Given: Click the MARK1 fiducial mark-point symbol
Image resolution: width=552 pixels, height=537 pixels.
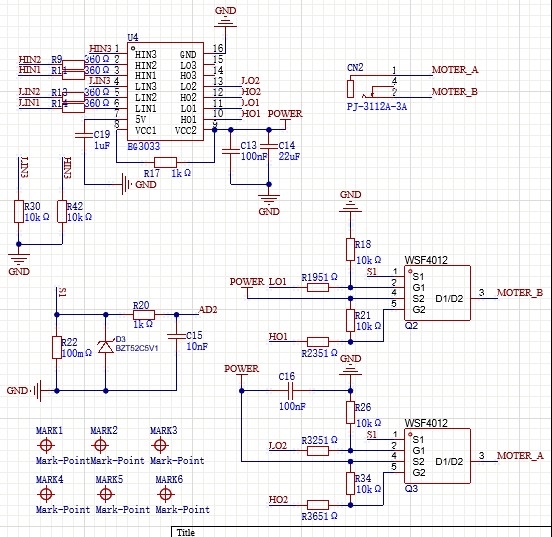Looking at the screenshot, I should 45,445.
